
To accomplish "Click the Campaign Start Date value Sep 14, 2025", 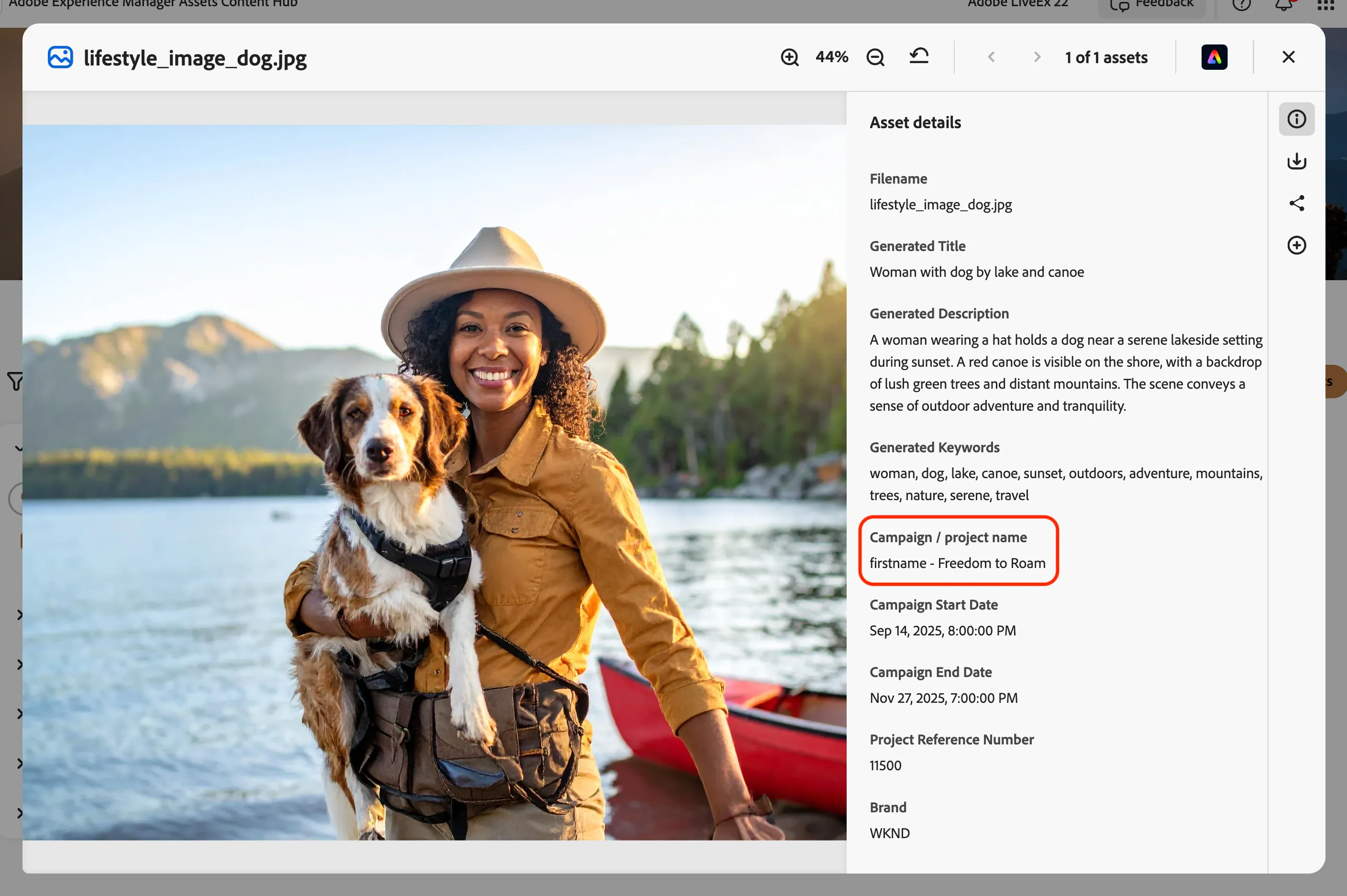I will point(943,631).
